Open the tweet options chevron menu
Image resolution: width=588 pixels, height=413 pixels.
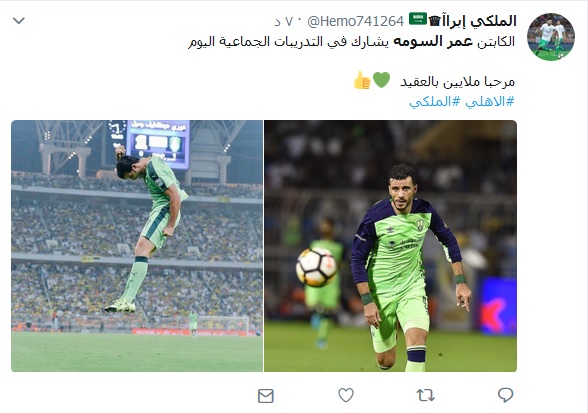coord(19,21)
